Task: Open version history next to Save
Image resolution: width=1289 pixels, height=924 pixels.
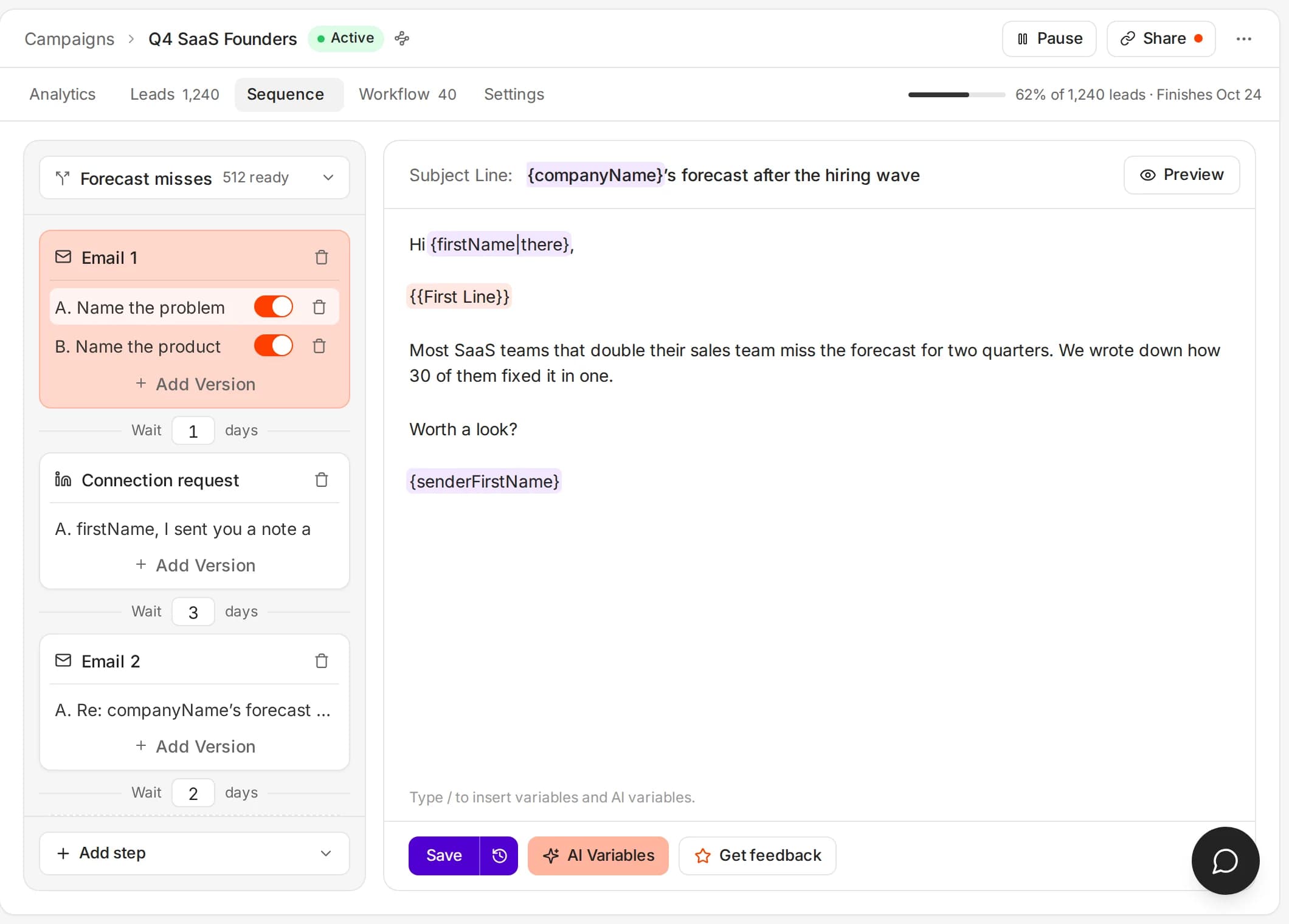Action: pyautogui.click(x=499, y=855)
